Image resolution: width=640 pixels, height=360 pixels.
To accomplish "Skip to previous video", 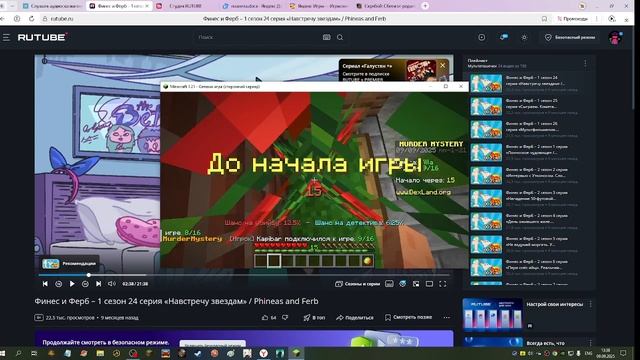I will (x=45, y=284).
